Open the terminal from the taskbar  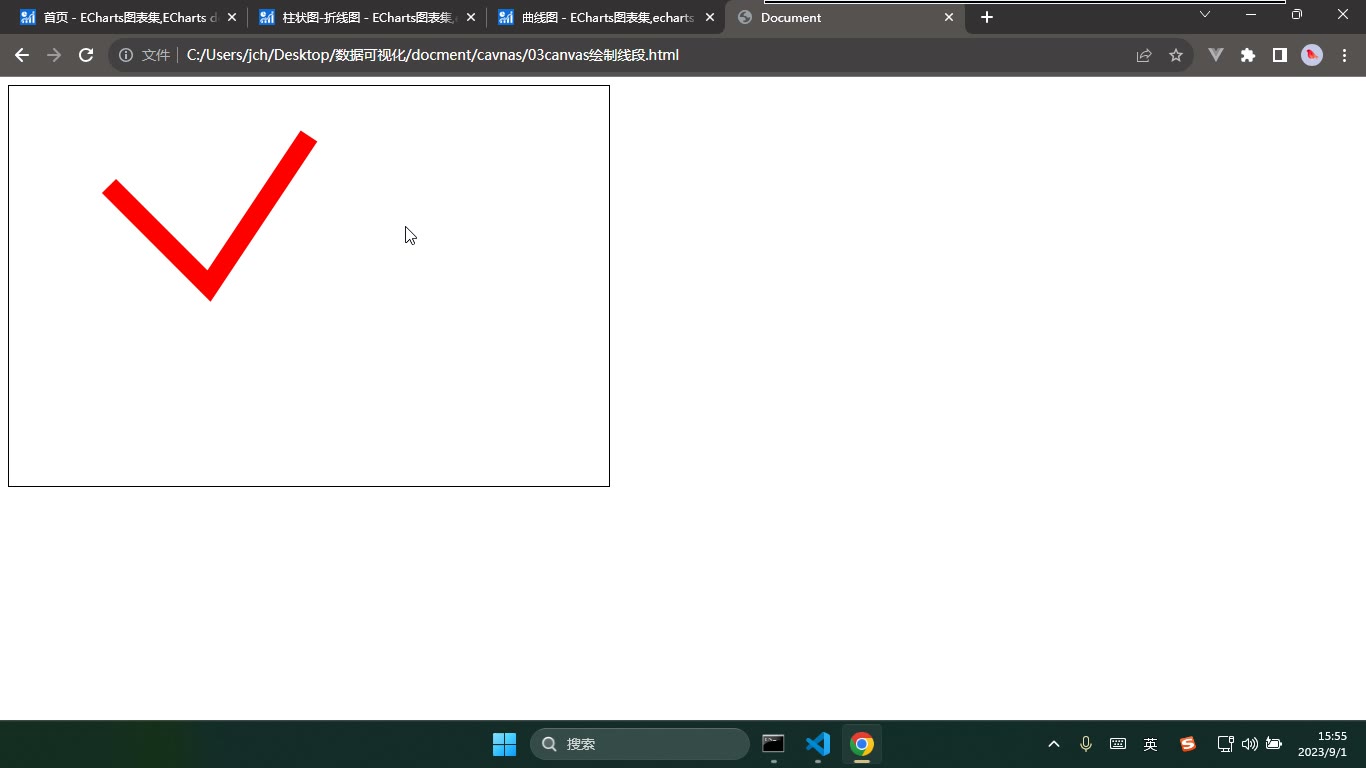pyautogui.click(x=773, y=744)
